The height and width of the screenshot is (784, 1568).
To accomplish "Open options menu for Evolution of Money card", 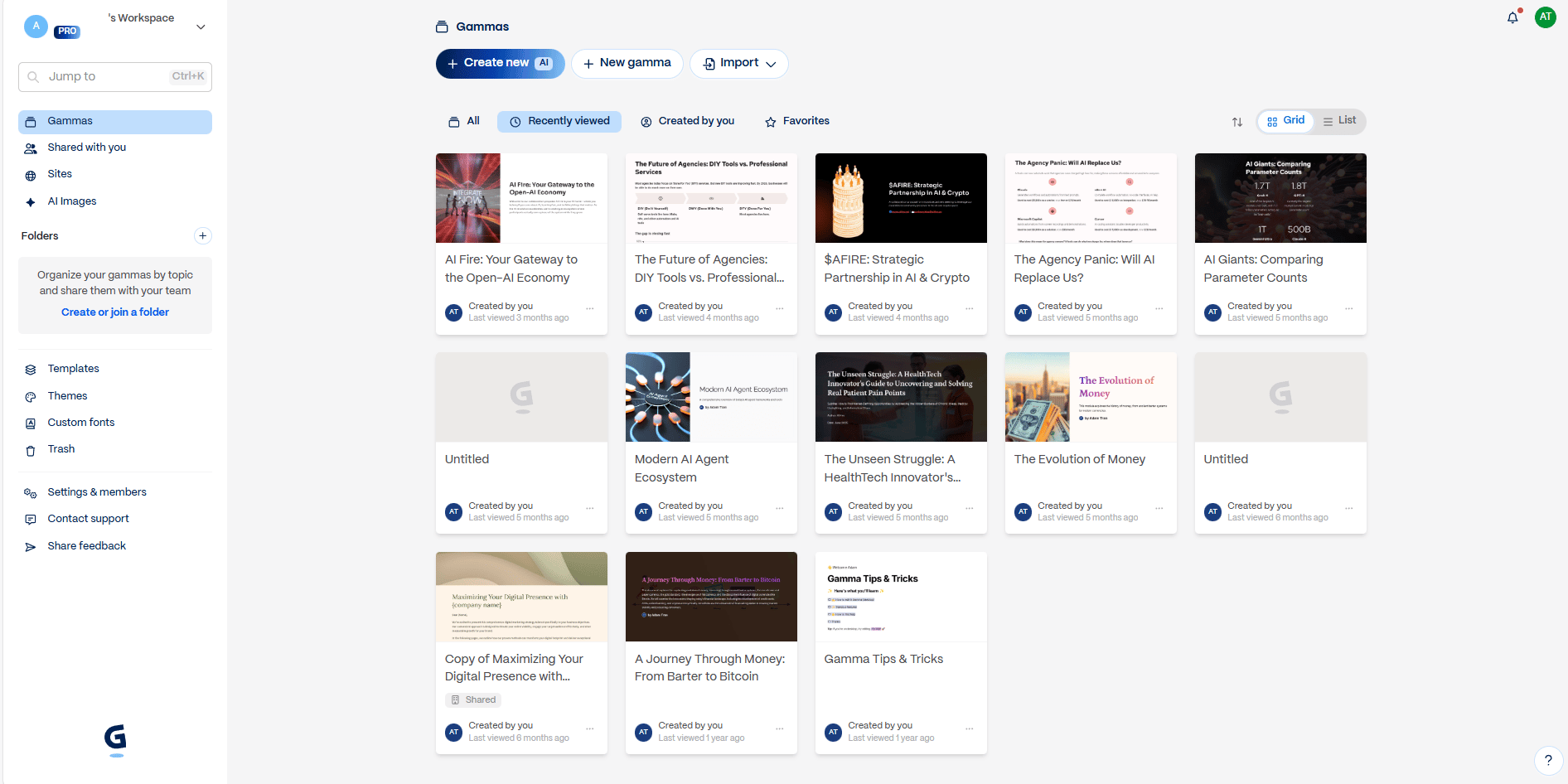I will 1159,508.
